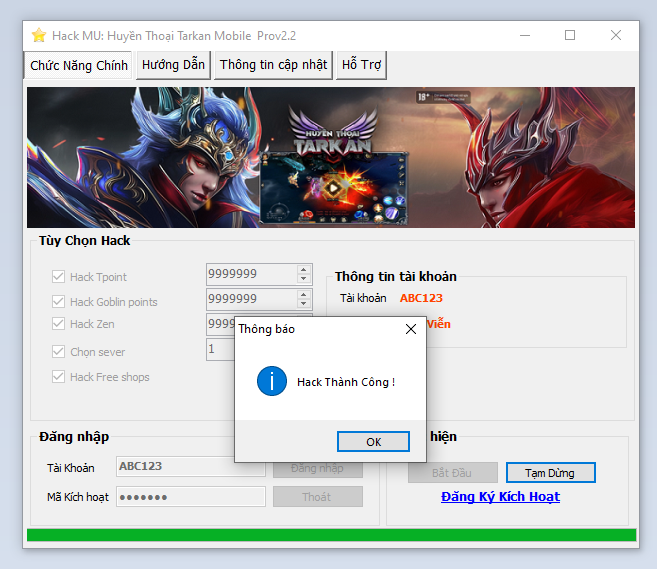Close the Thông báo dialog

[x=411, y=329]
